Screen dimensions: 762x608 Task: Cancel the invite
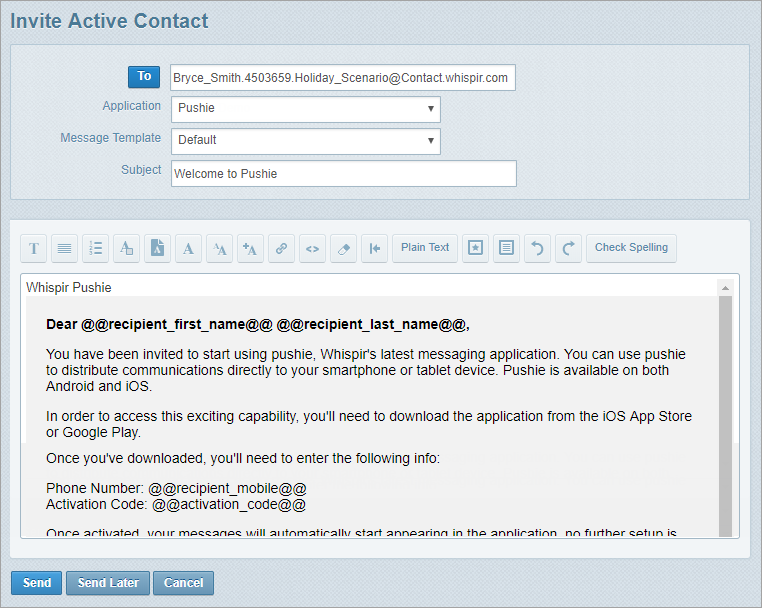(x=184, y=583)
